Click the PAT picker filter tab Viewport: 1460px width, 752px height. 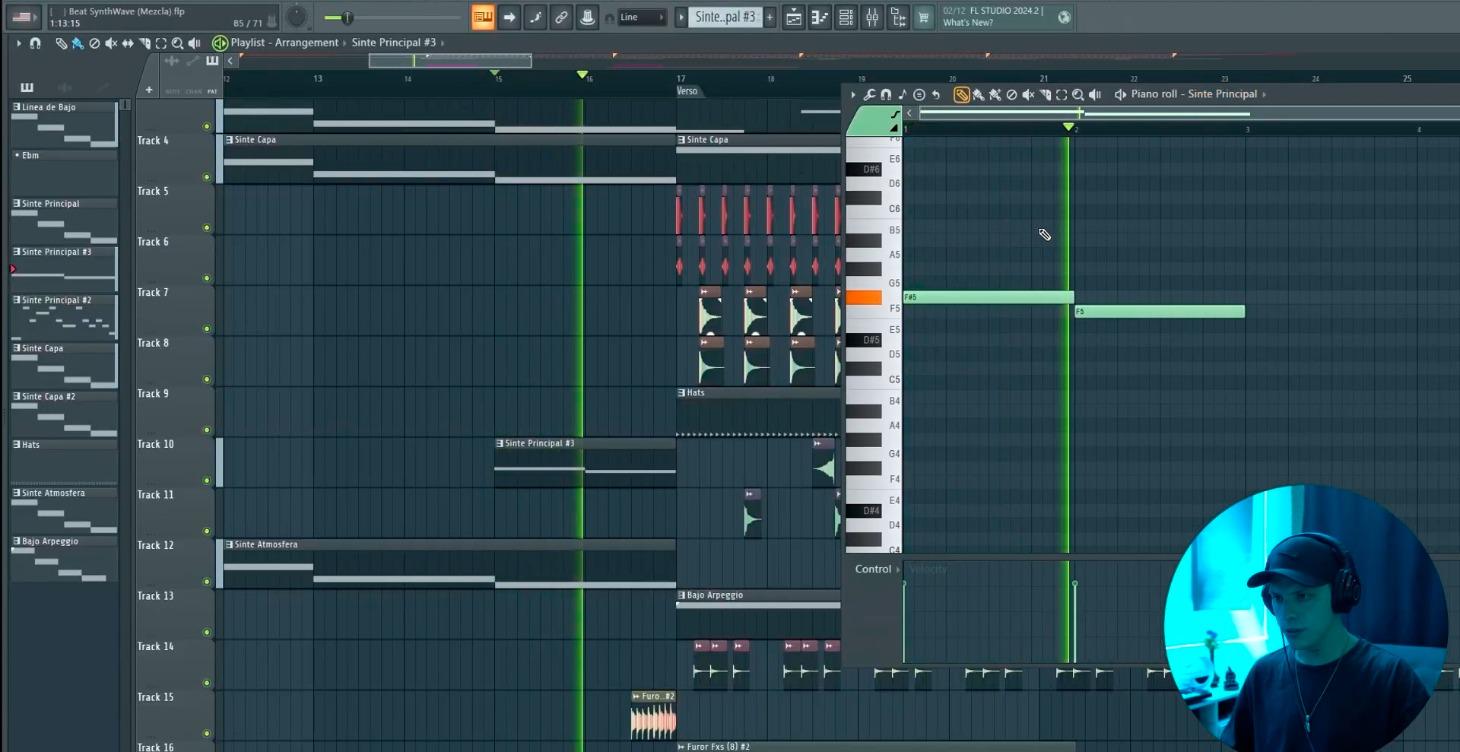pos(212,91)
